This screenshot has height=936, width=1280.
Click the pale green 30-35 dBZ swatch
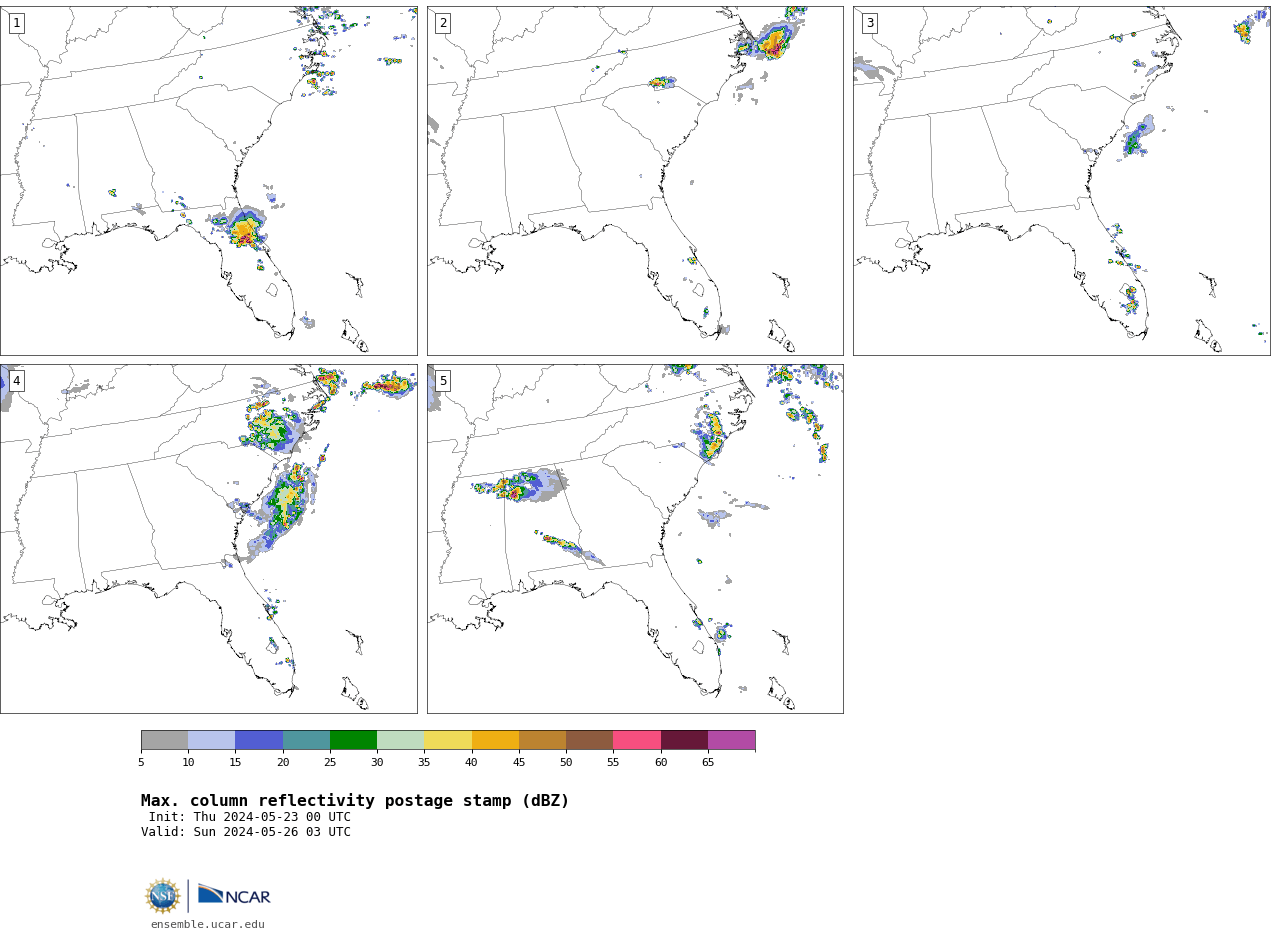401,740
